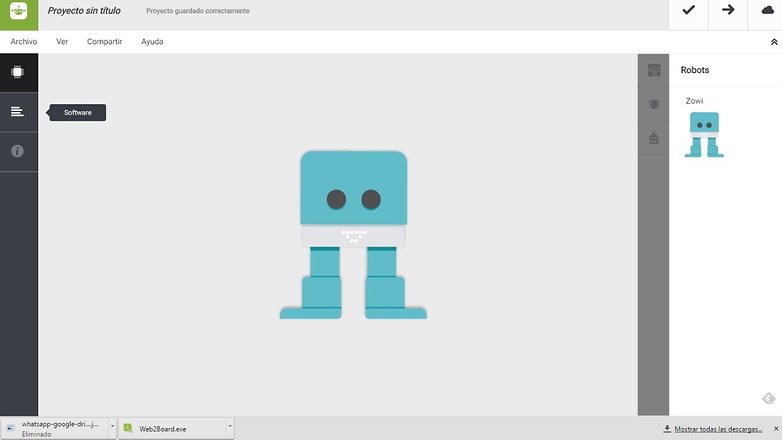The width and height of the screenshot is (782, 440).
Task: Open the Compartir menu
Action: click(x=104, y=42)
